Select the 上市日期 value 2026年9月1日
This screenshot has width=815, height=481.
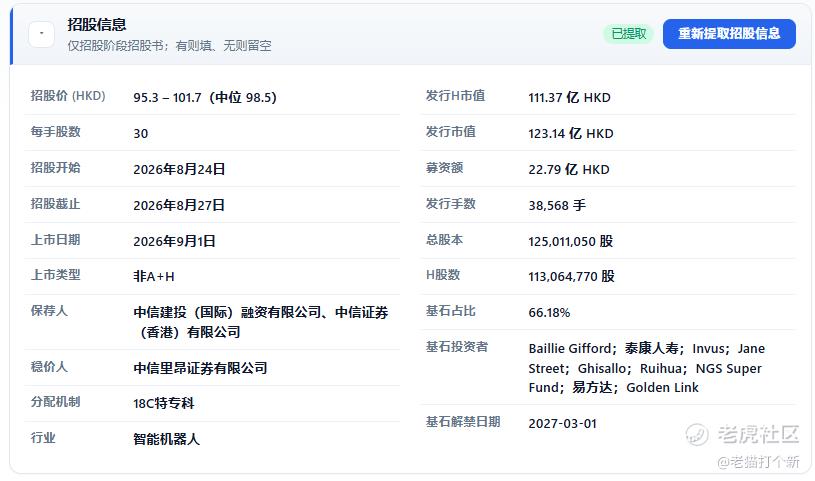(x=174, y=241)
